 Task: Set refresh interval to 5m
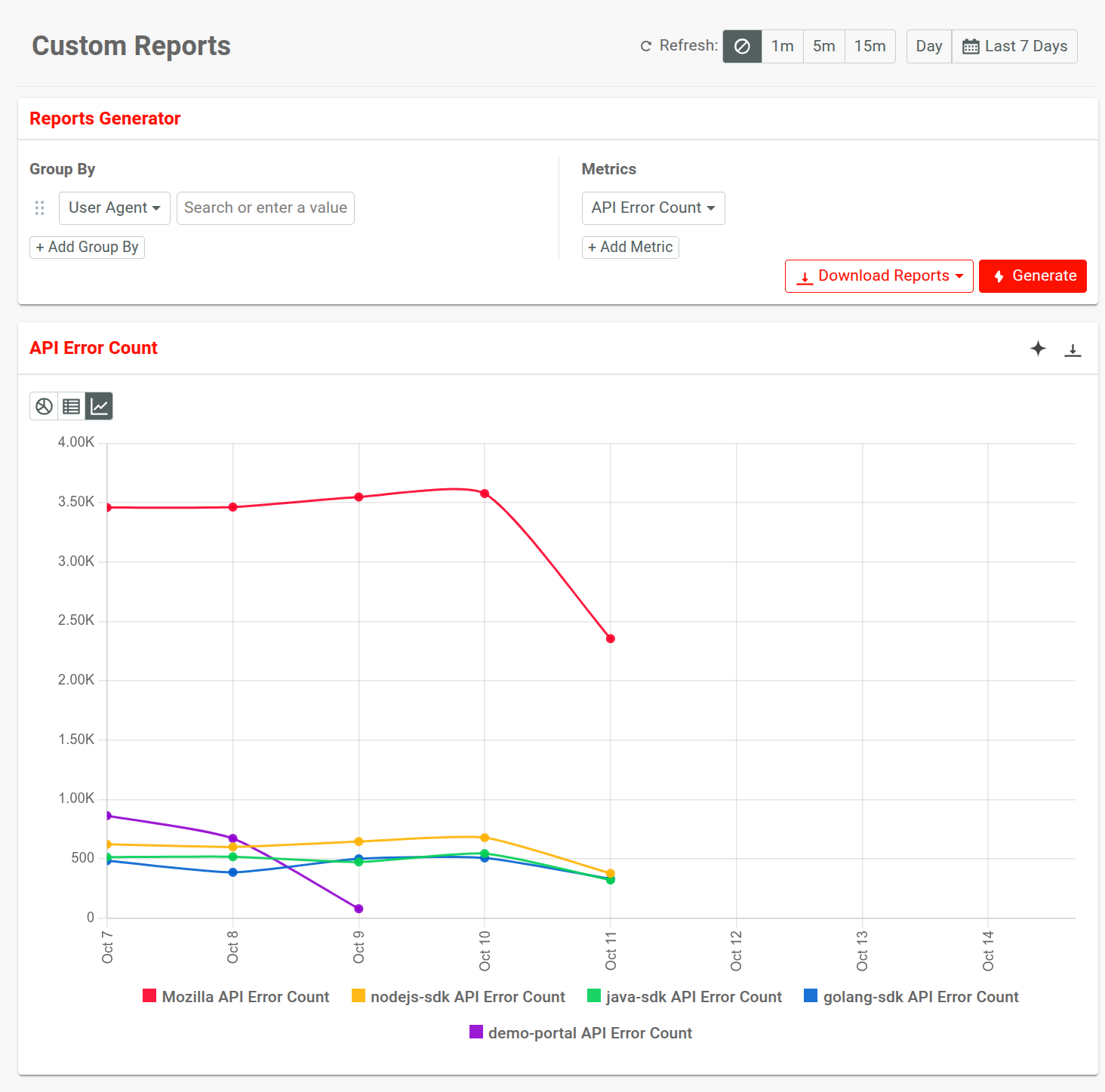tap(823, 46)
